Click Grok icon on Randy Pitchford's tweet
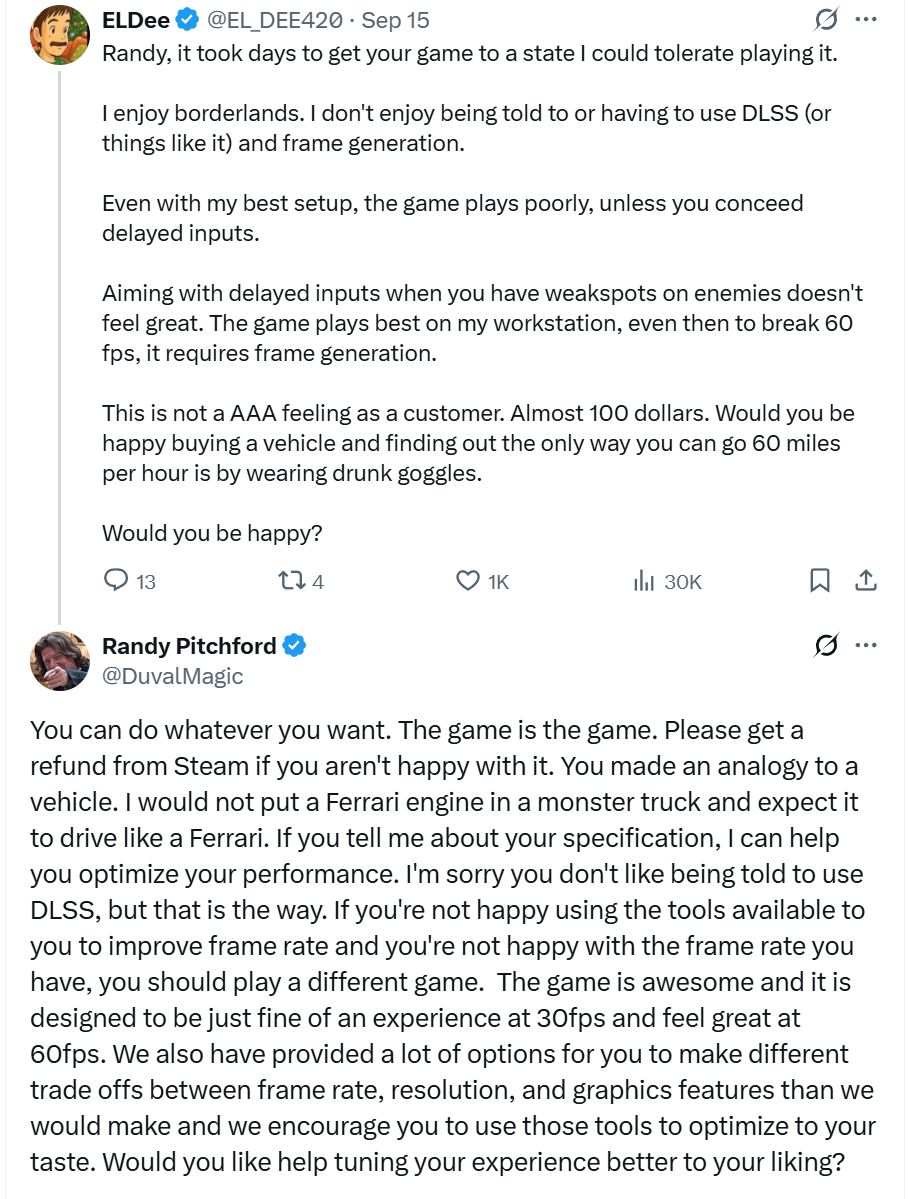This screenshot has width=909, height=1199. 826,645
